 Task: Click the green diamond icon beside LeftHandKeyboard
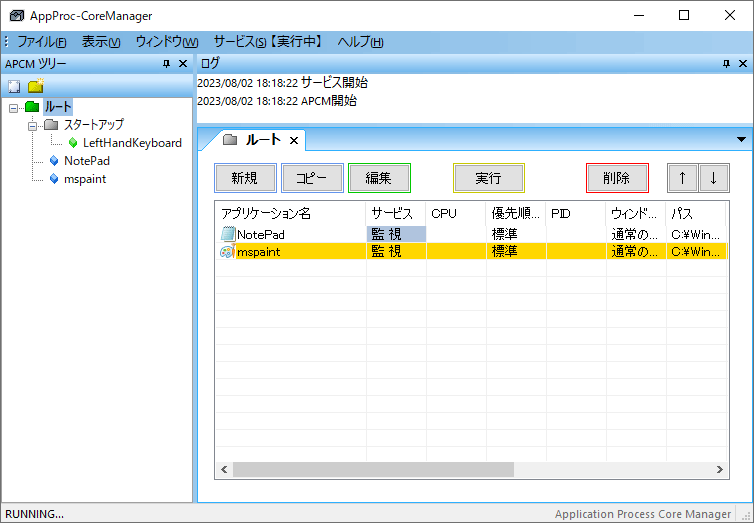pos(73,143)
